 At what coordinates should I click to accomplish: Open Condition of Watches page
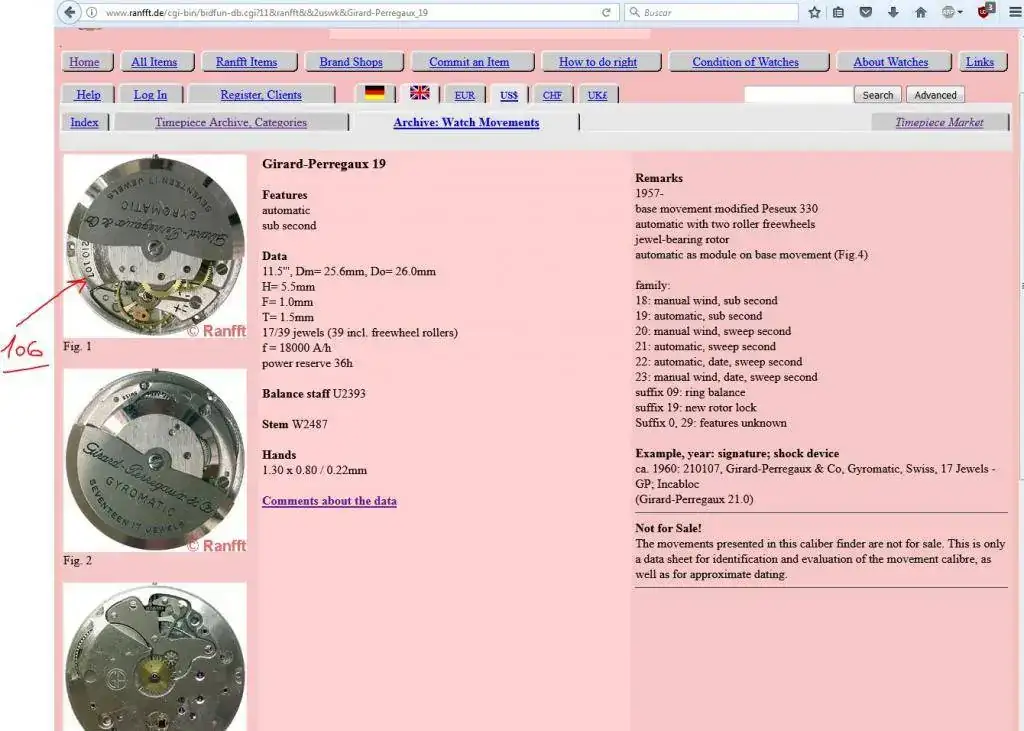click(x=745, y=62)
